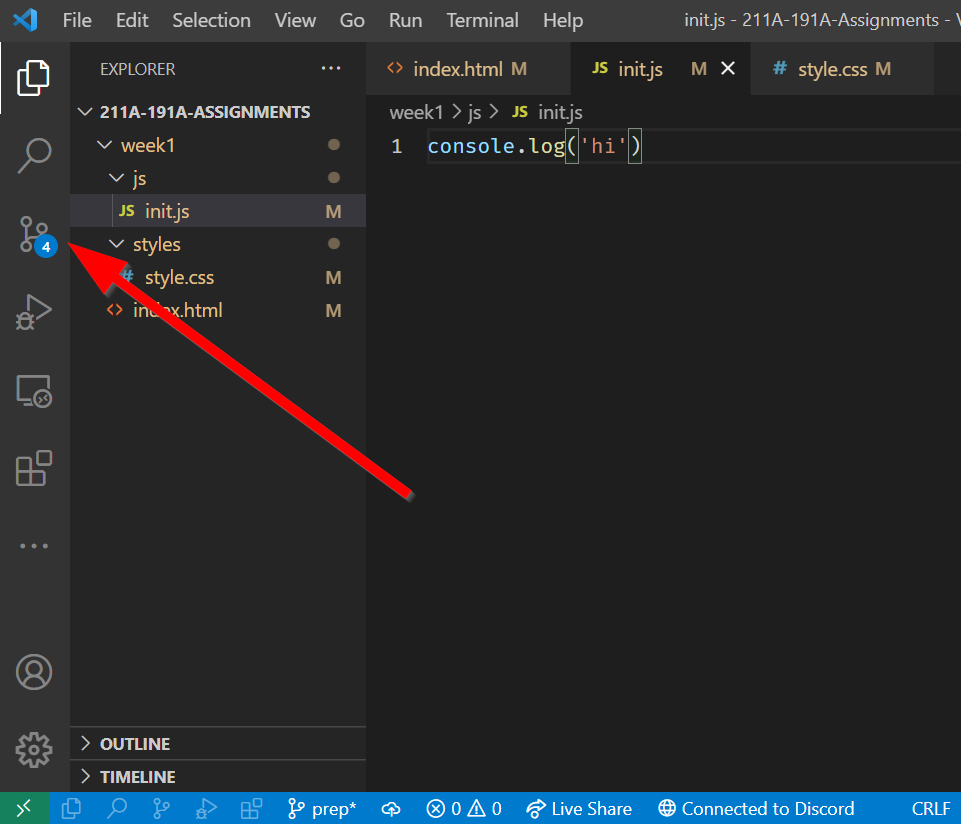Switch to the index.html tab
Viewport: 961px width, 824px height.
tap(458, 69)
